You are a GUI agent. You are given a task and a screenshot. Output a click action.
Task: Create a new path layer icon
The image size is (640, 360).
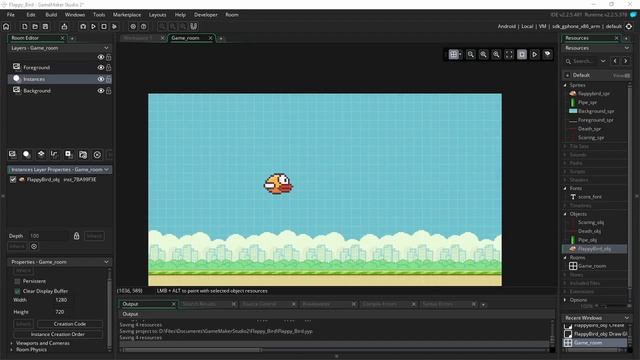pos(54,154)
